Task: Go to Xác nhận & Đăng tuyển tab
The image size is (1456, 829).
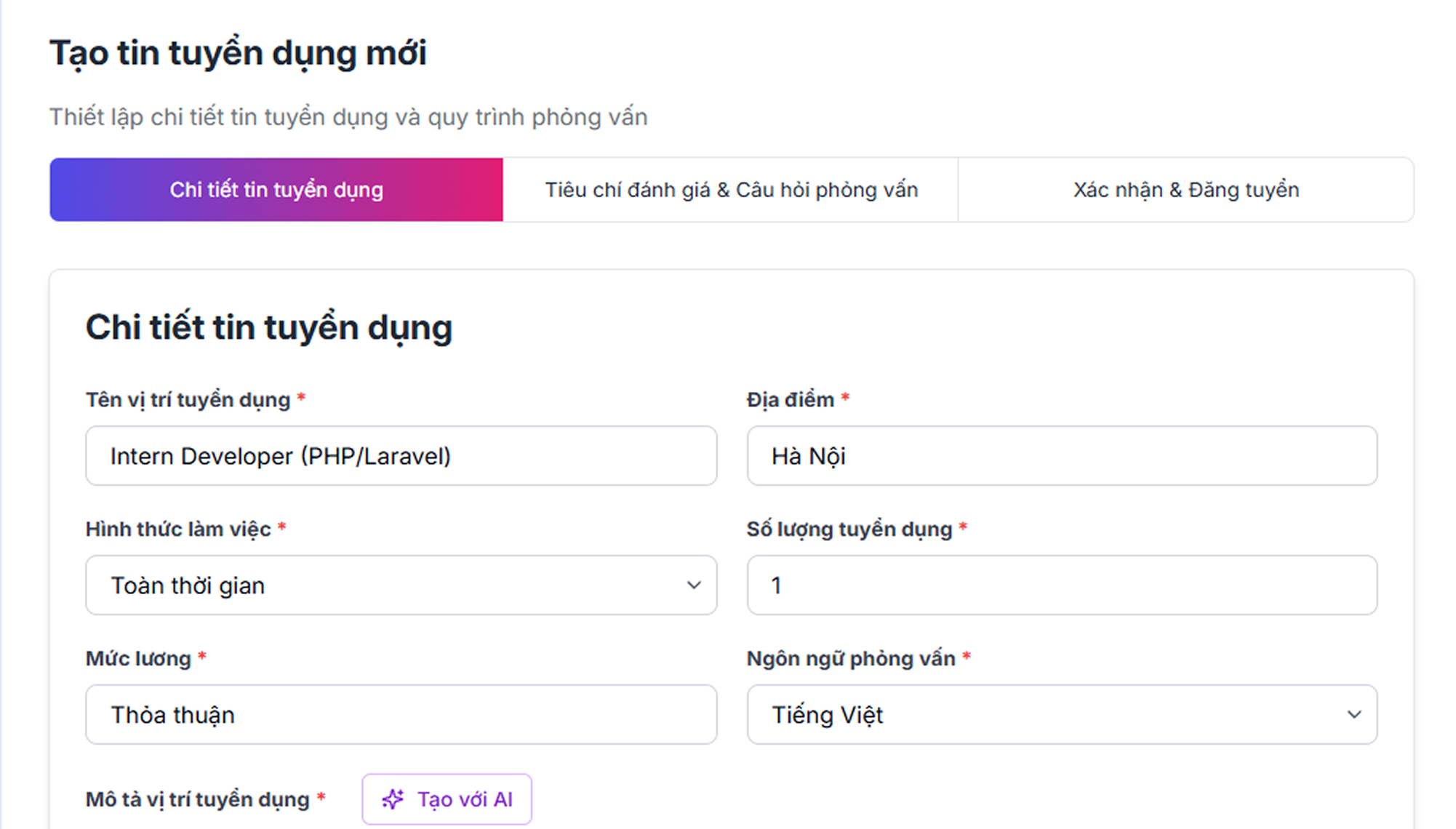Action: pyautogui.click(x=1186, y=190)
